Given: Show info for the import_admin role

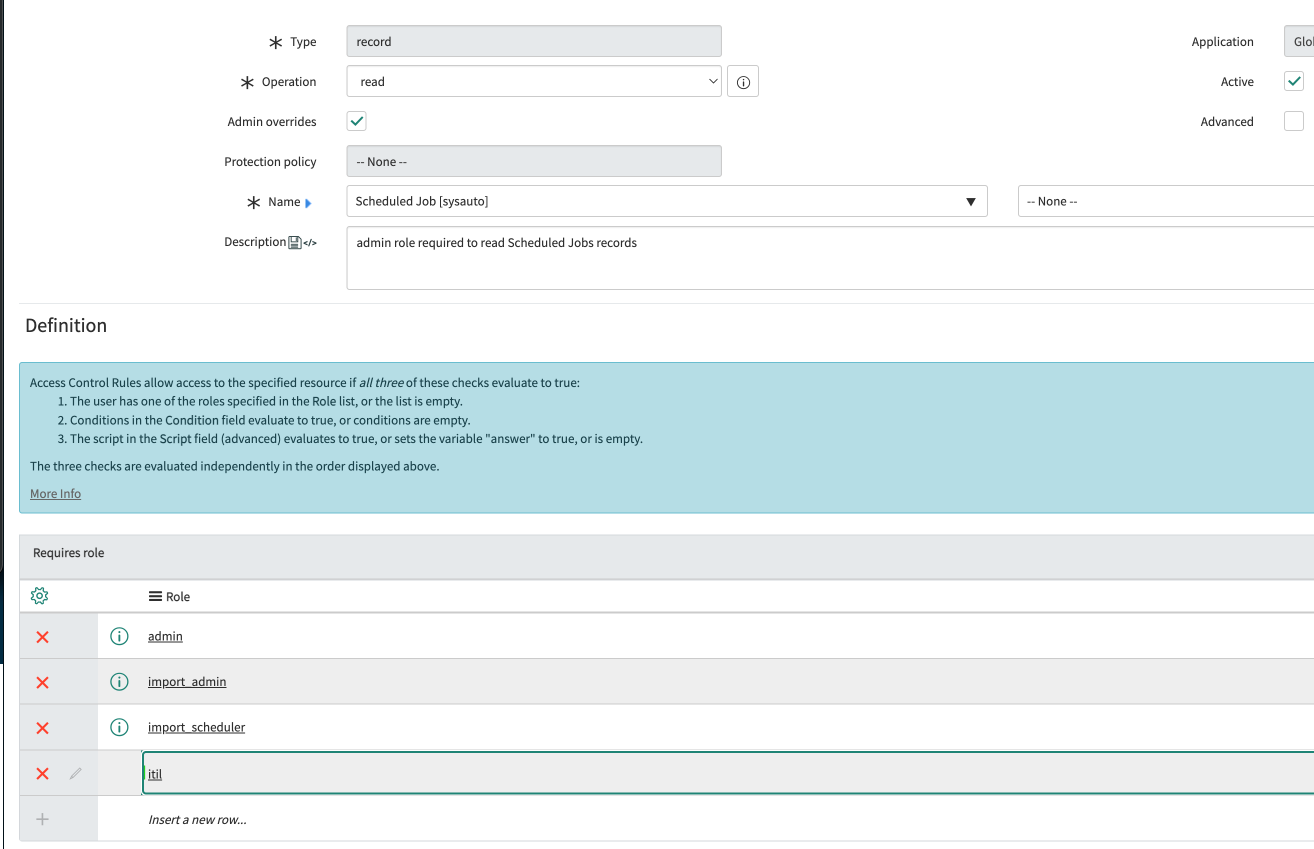Looking at the screenshot, I should coord(119,682).
